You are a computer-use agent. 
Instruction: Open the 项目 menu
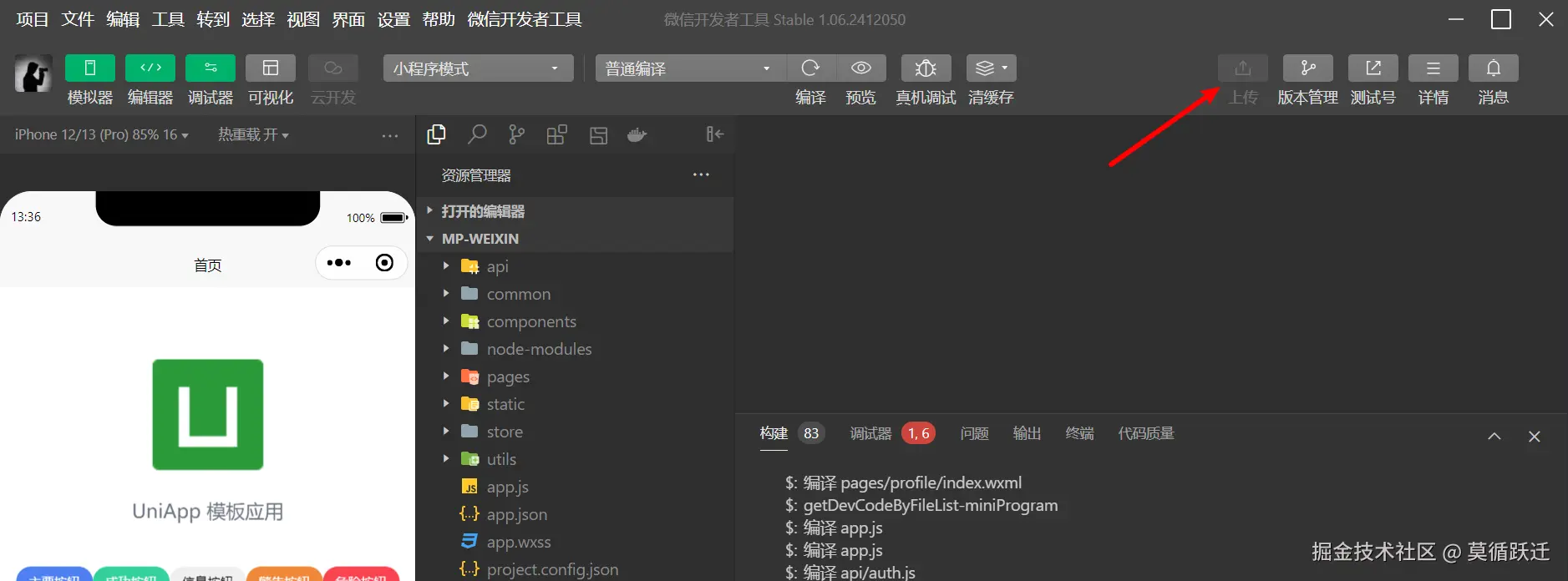pyautogui.click(x=33, y=19)
